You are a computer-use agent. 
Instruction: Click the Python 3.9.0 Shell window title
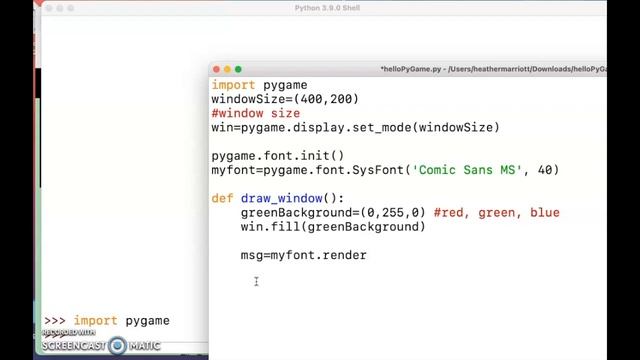tap(327, 8)
